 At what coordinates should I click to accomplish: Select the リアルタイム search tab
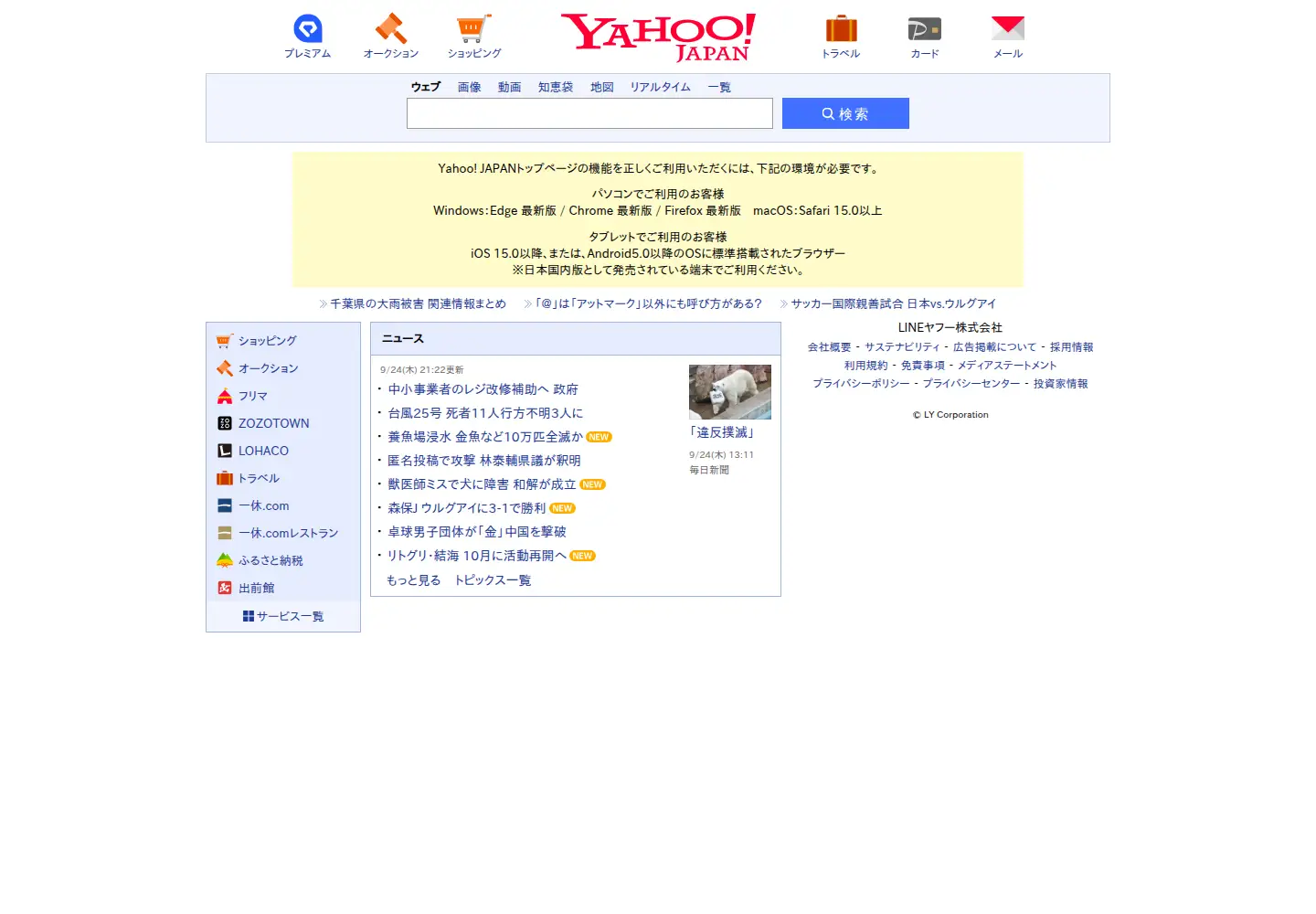coord(661,87)
